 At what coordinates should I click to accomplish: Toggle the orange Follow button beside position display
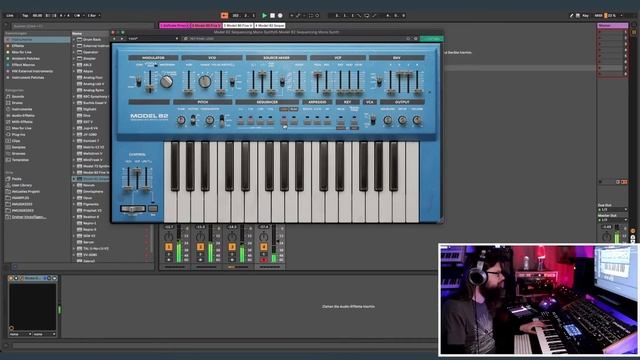224,16
